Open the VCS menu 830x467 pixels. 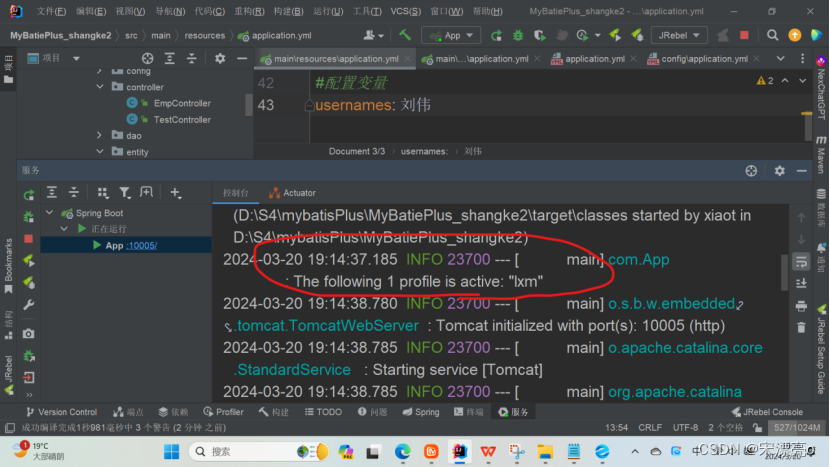click(404, 11)
